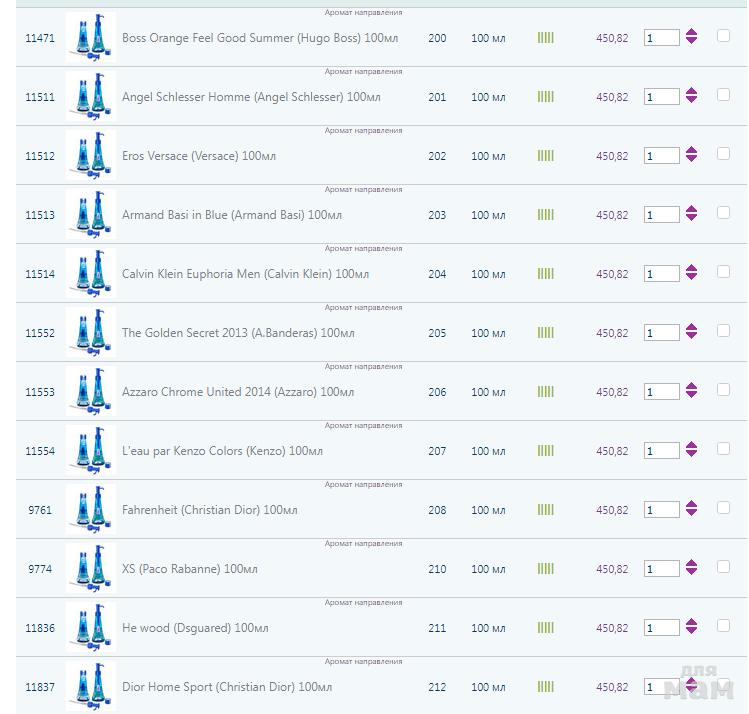Screen dimensions: 749x714
Task: Decrease quantity for Calvin Klein Euphoria Men
Action: (691, 279)
